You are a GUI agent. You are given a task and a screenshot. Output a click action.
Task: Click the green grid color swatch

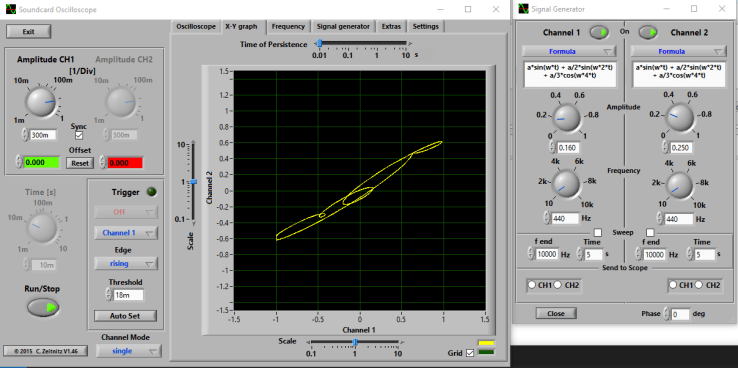pos(485,352)
